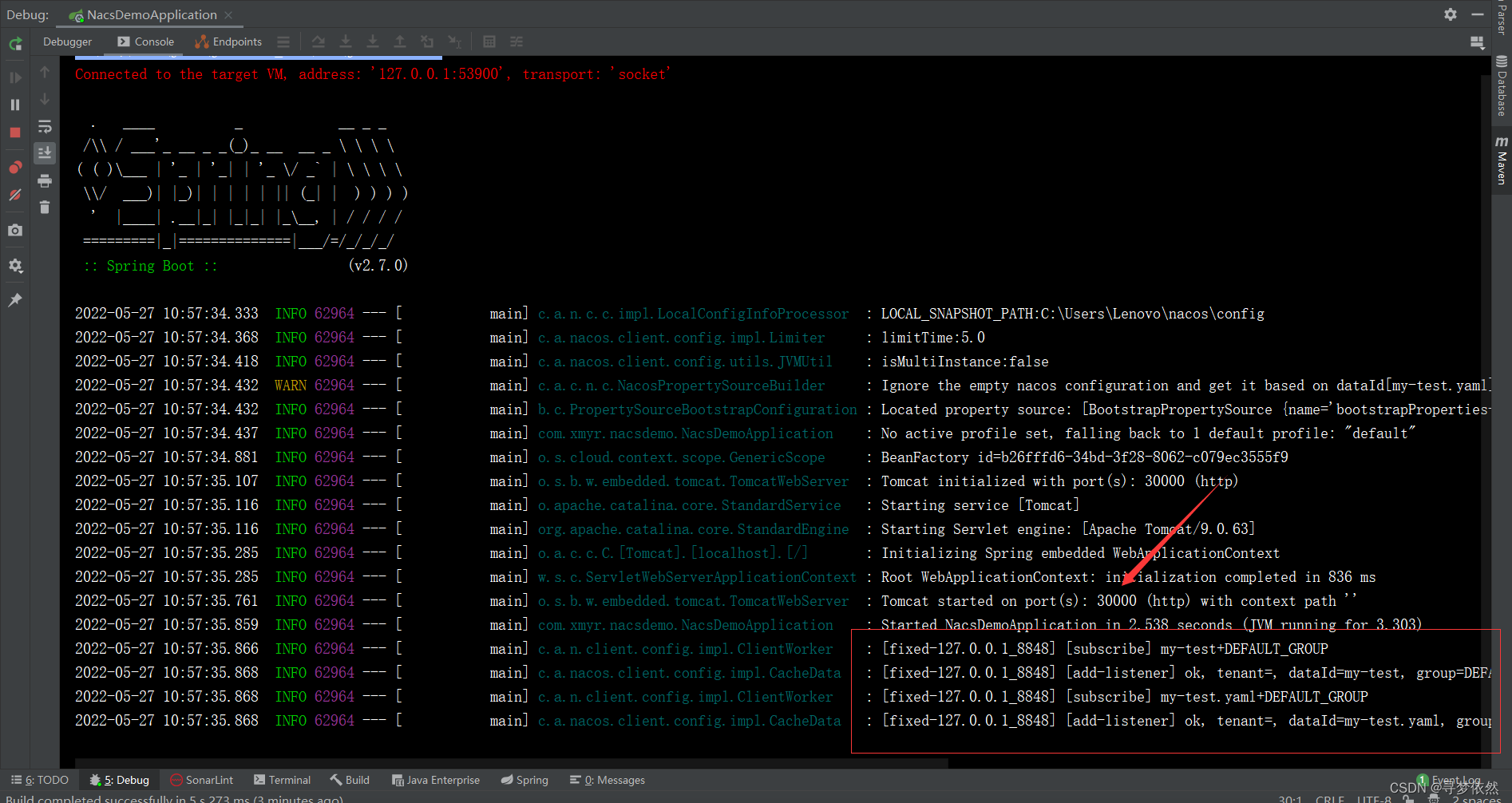Viewport: 1512px width, 803px height.
Task: Click the Print console output icon
Action: click(45, 180)
